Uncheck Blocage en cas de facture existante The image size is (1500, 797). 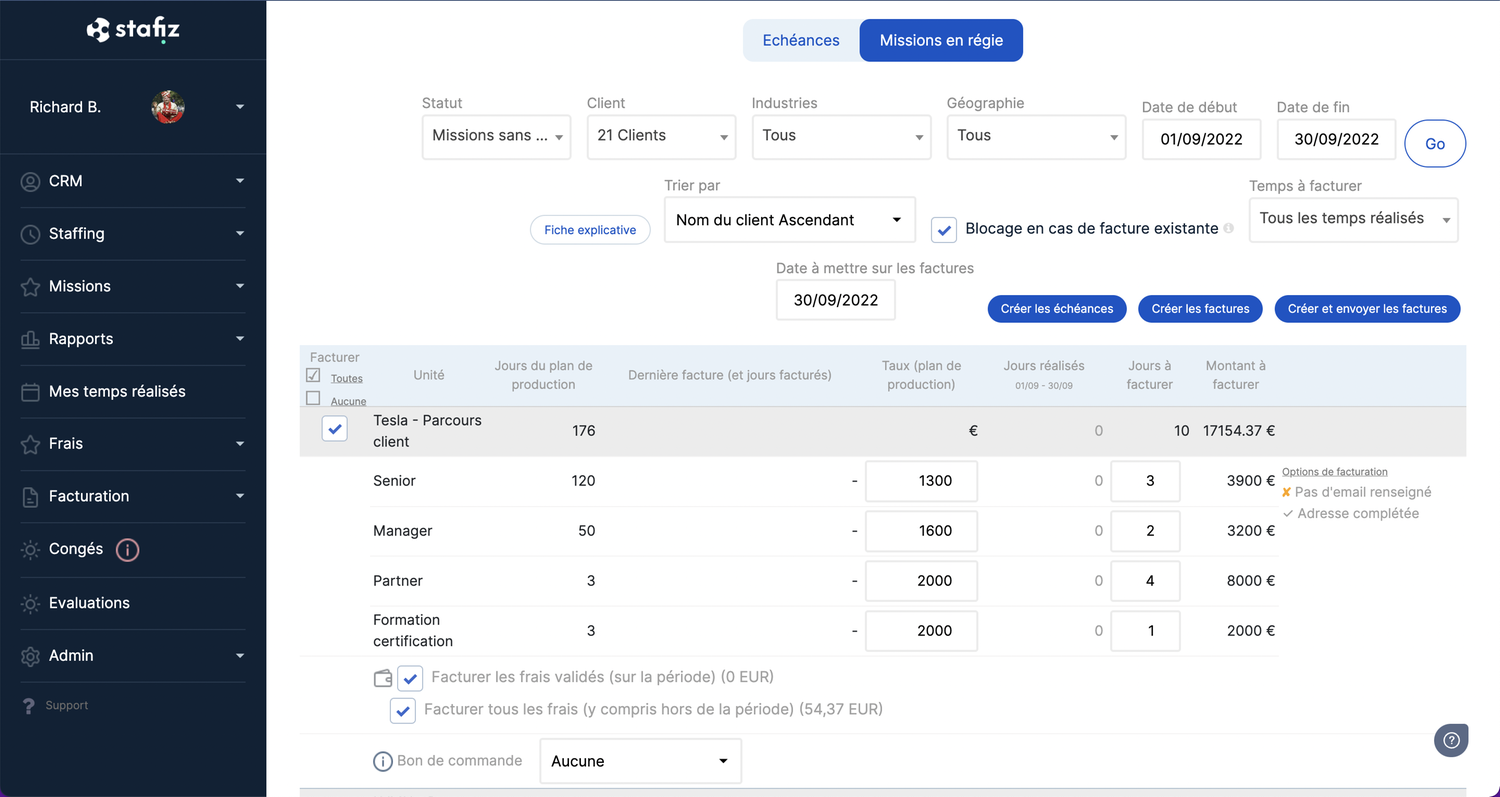pos(943,229)
